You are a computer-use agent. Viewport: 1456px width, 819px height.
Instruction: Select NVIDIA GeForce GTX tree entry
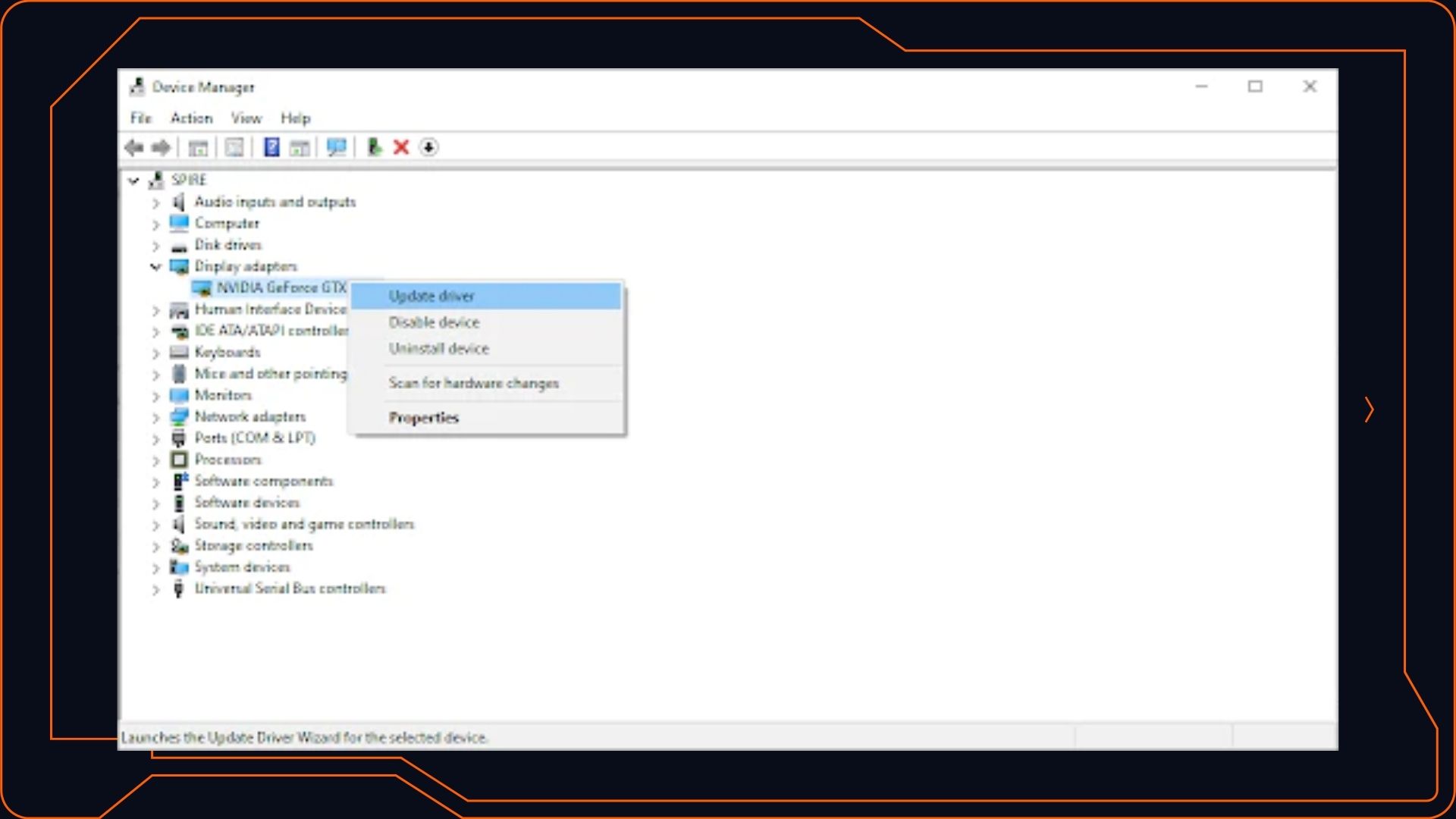(x=281, y=287)
